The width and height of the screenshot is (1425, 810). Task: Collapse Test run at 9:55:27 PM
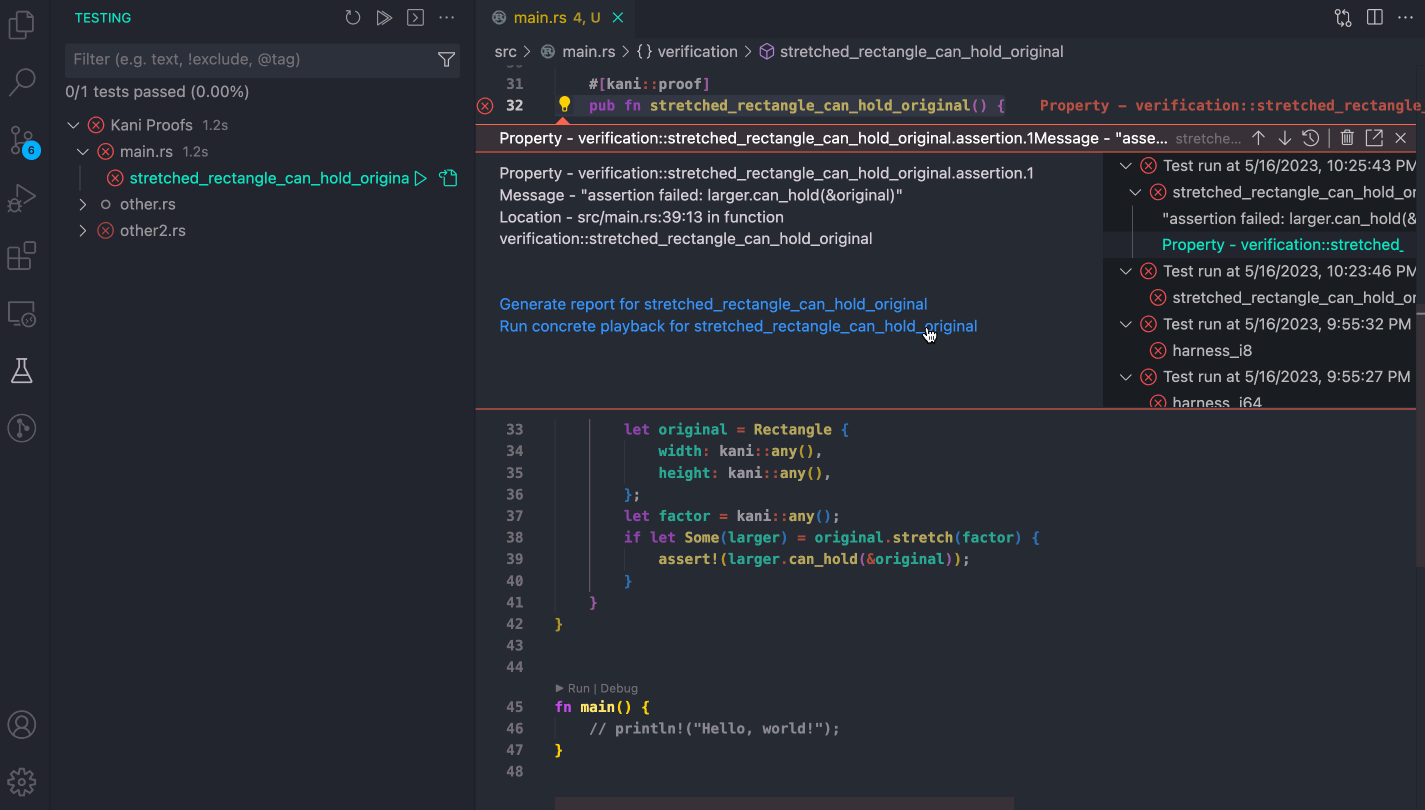pos(1126,377)
